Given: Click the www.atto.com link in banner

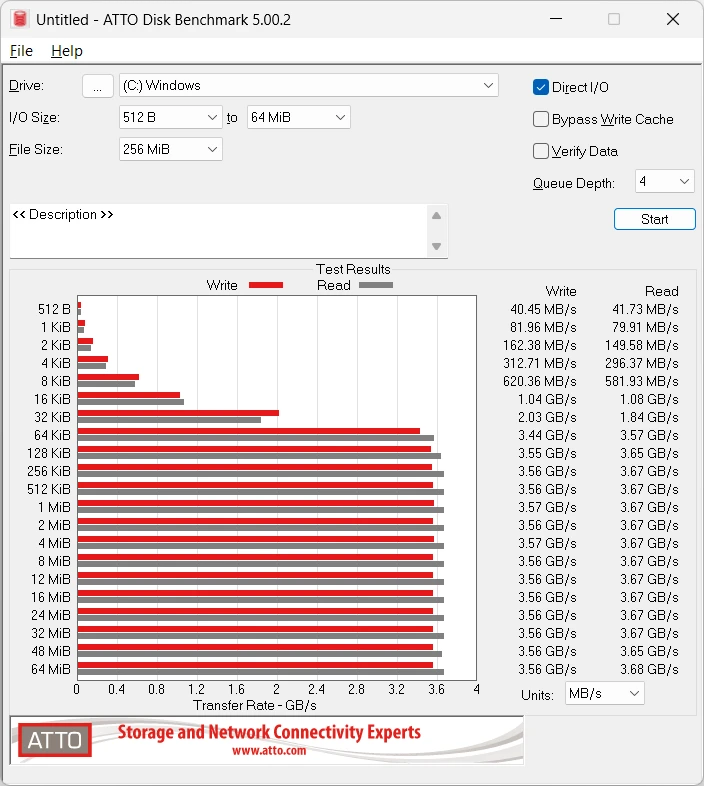Looking at the screenshot, I should coord(269,750).
